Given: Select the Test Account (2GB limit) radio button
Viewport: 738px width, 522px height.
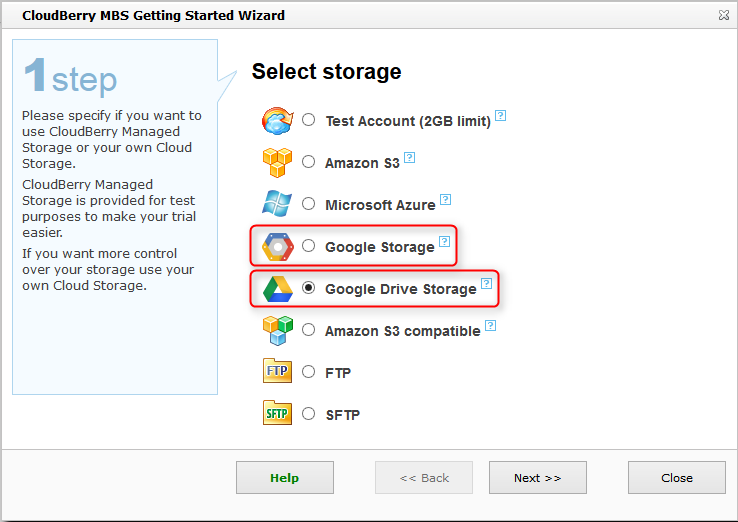Looking at the screenshot, I should tap(308, 120).
